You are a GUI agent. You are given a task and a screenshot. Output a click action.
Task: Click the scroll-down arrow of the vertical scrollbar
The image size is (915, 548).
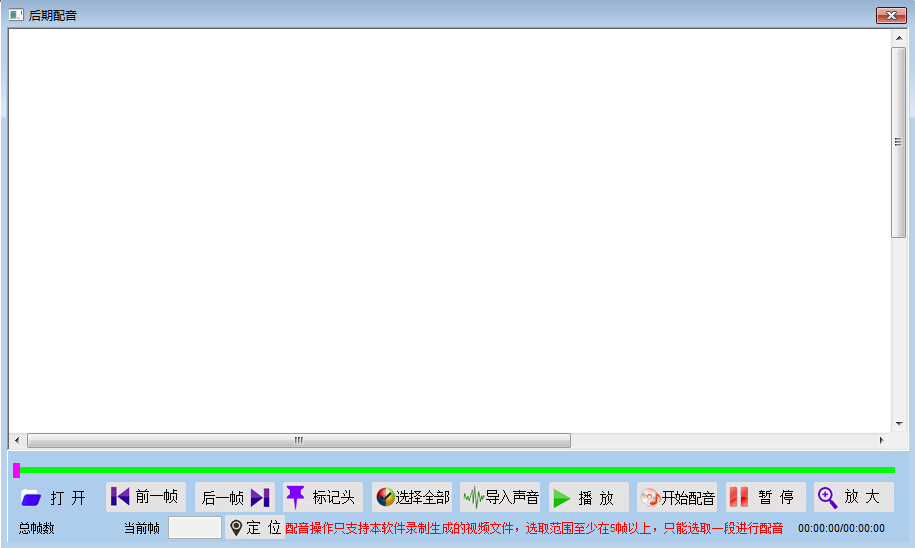(899, 424)
